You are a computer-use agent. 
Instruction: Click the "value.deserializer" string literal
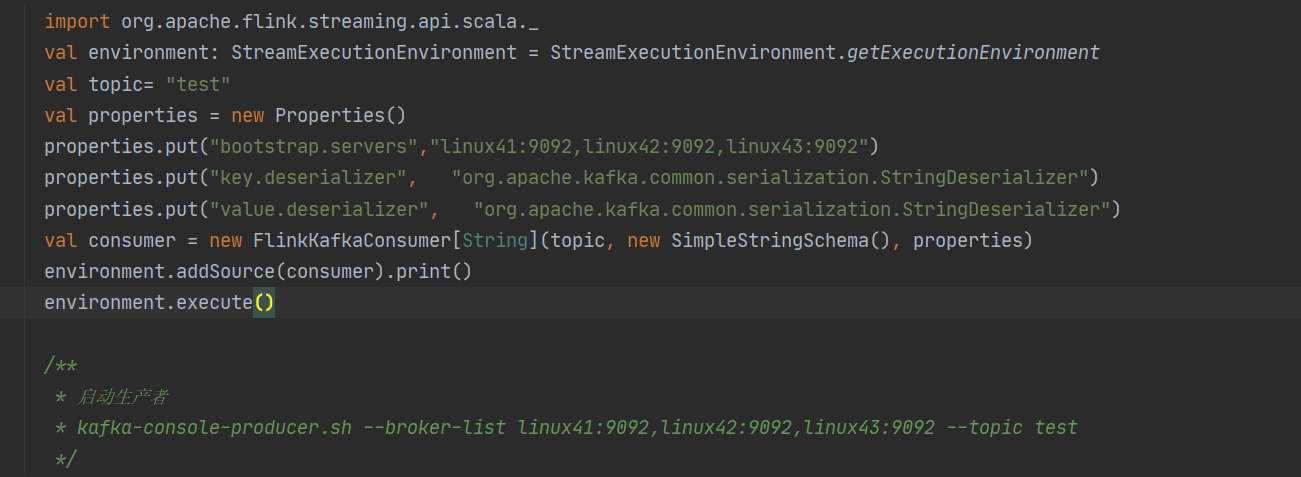pyautogui.click(x=318, y=209)
